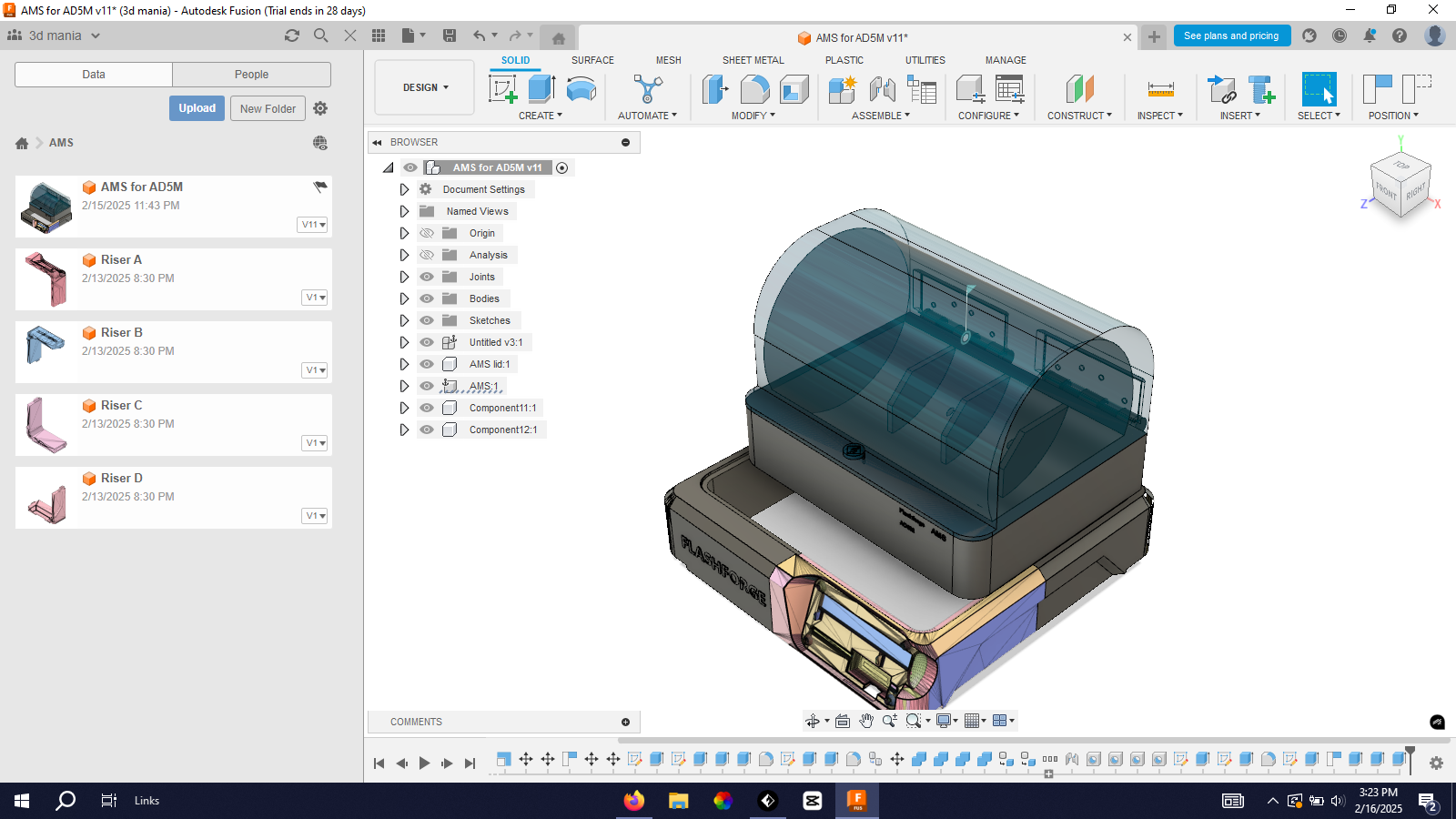Click the Upload button

[197, 108]
